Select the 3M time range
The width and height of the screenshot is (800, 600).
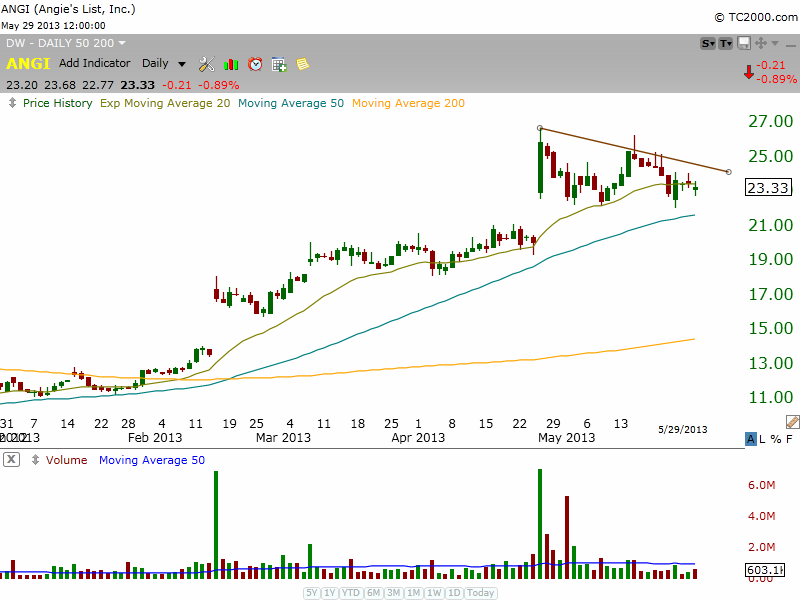click(393, 593)
